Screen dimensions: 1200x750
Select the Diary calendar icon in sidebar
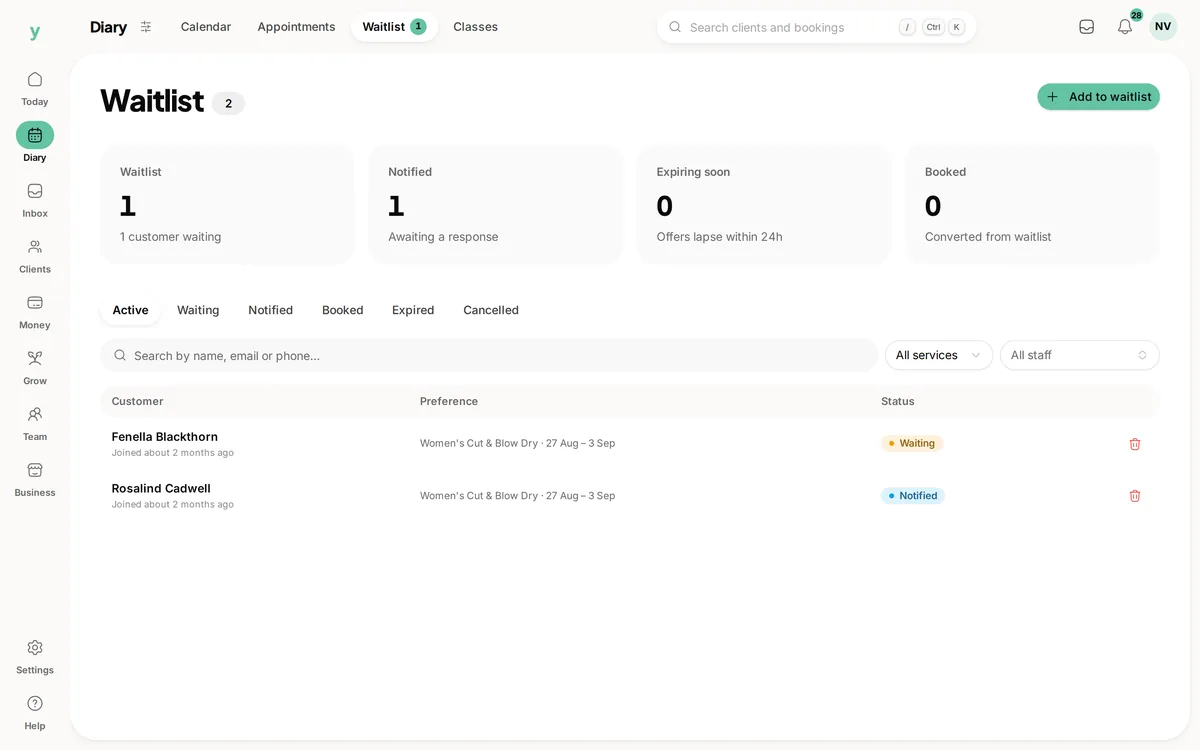pos(35,135)
